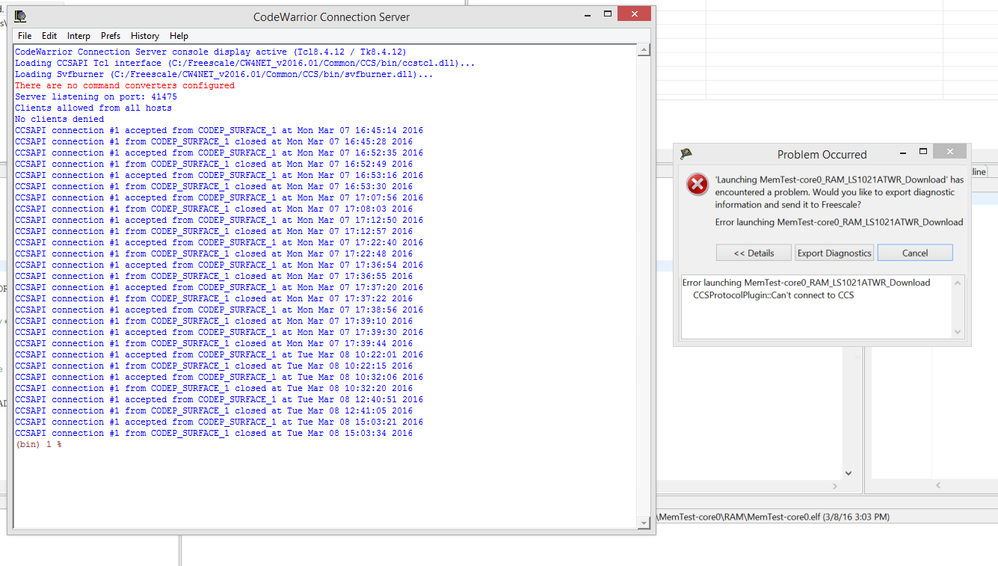This screenshot has width=998, height=566.
Task: Click the connection accepted line at 12:40:51
Action: pyautogui.click(x=219, y=399)
